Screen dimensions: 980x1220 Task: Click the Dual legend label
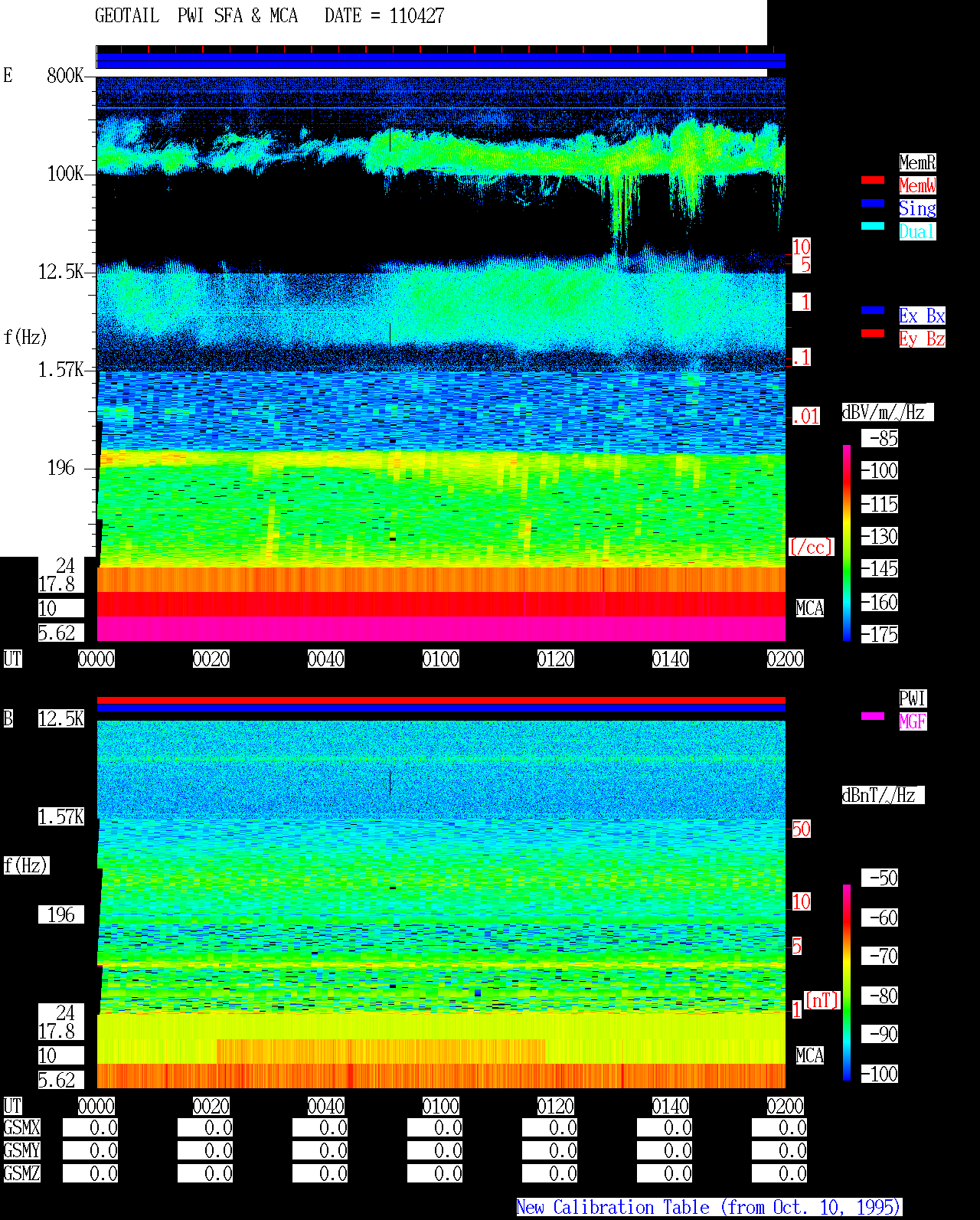pyautogui.click(x=917, y=231)
